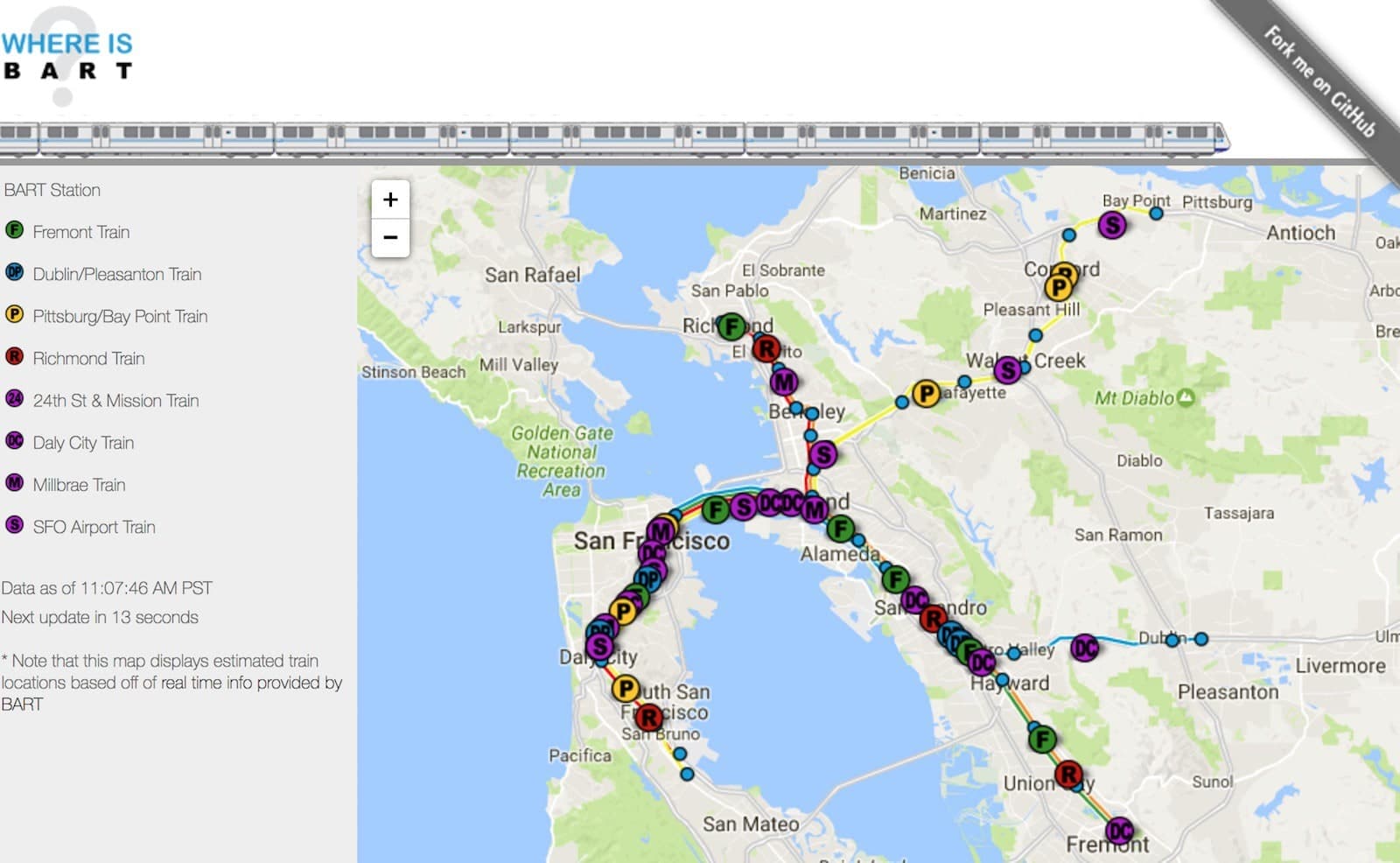Click the Daly City Train legend label

[x=83, y=443]
